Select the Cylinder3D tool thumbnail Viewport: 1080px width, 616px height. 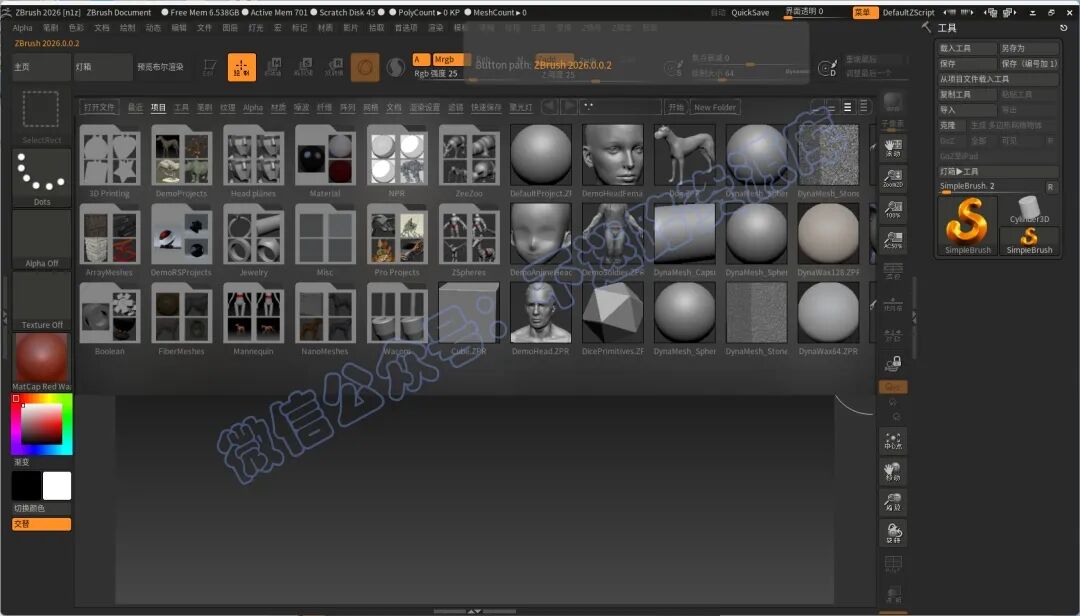(x=1029, y=210)
